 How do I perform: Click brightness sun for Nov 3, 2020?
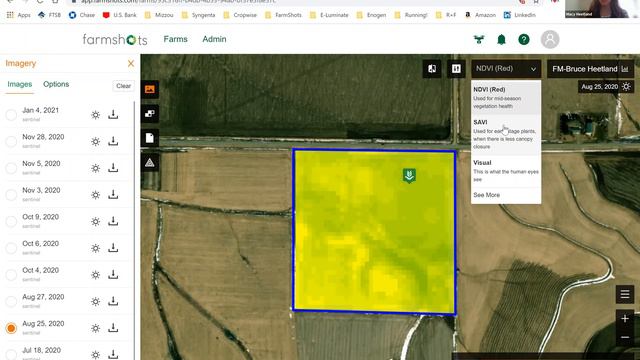point(96,195)
